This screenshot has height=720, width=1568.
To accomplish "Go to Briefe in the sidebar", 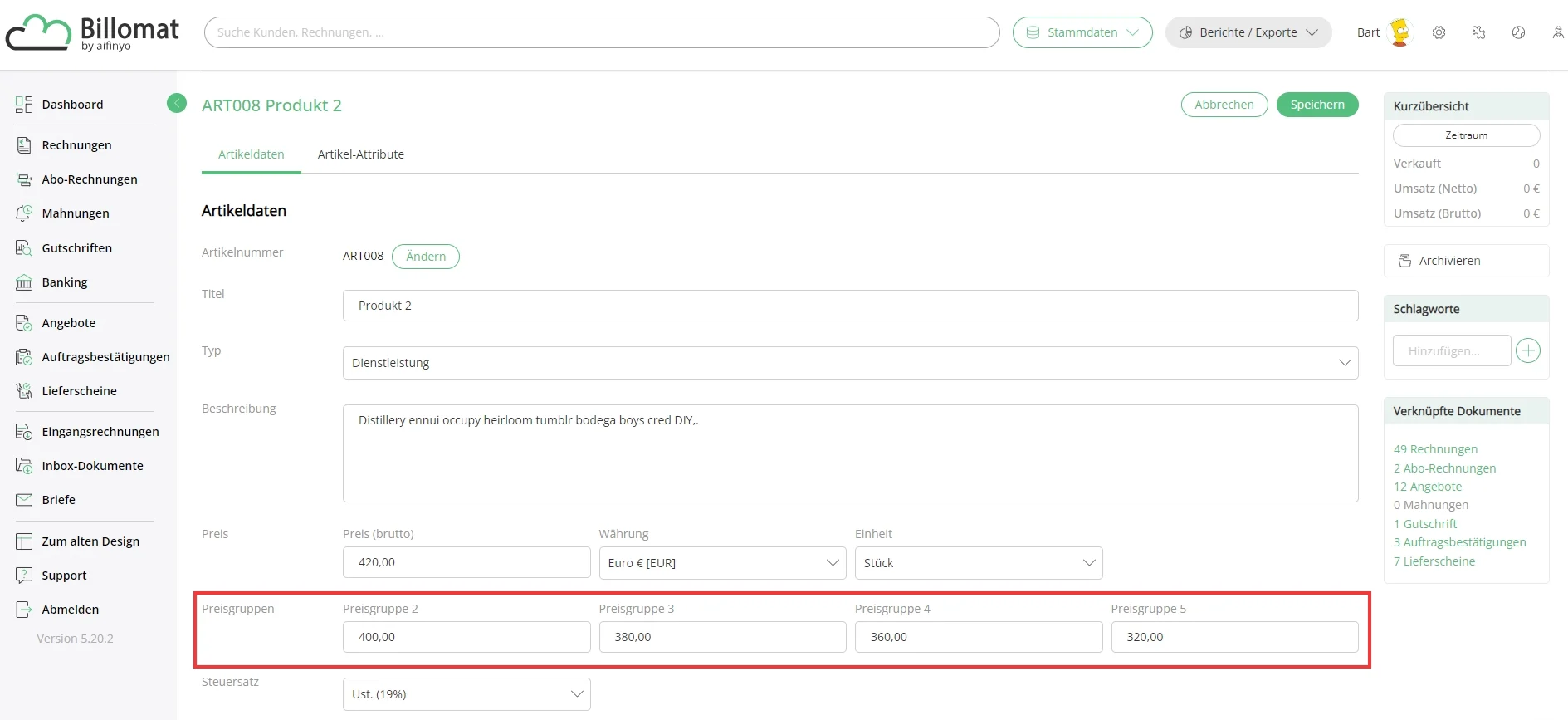I will pyautogui.click(x=59, y=500).
